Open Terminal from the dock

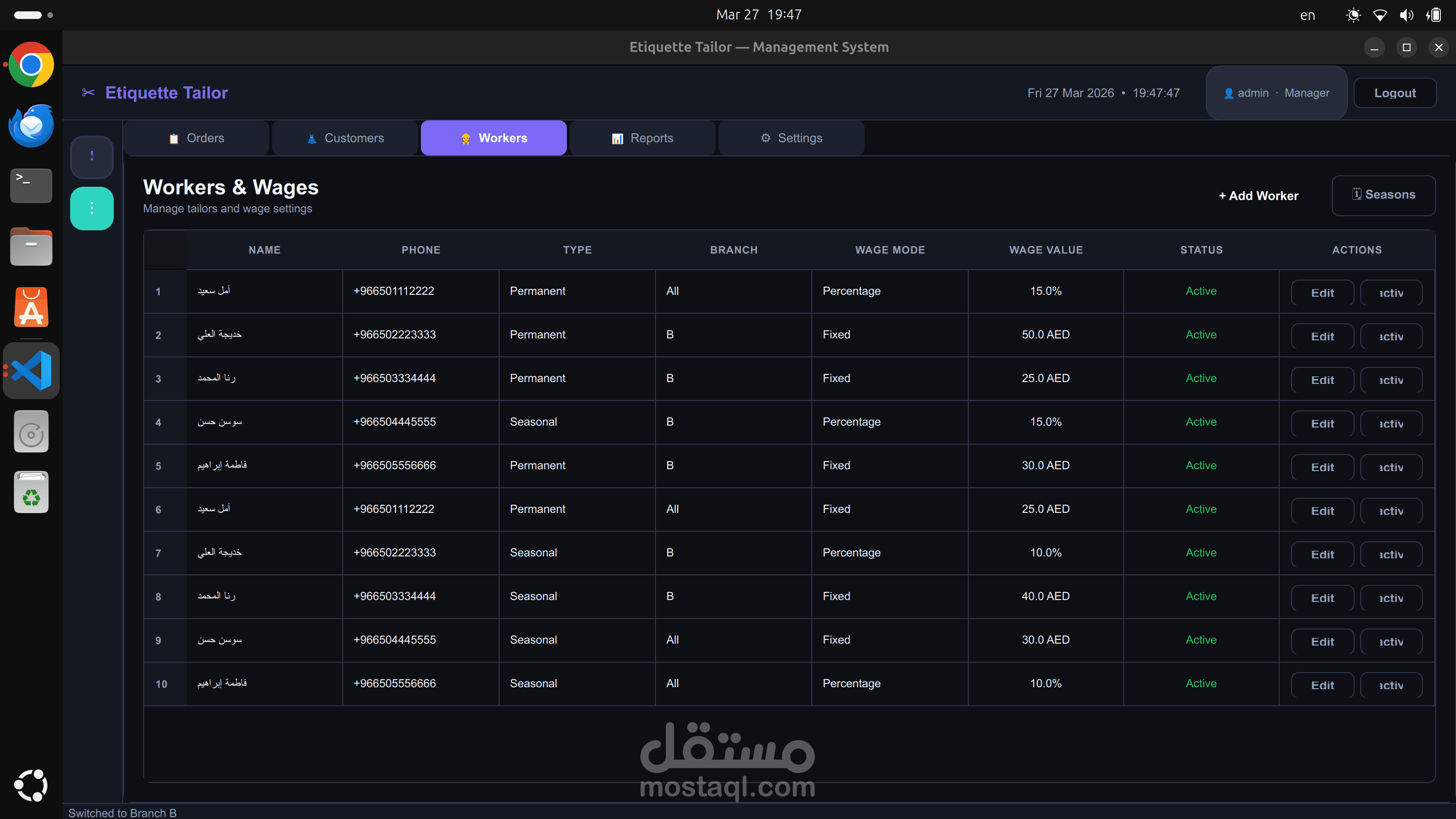pyautogui.click(x=31, y=185)
